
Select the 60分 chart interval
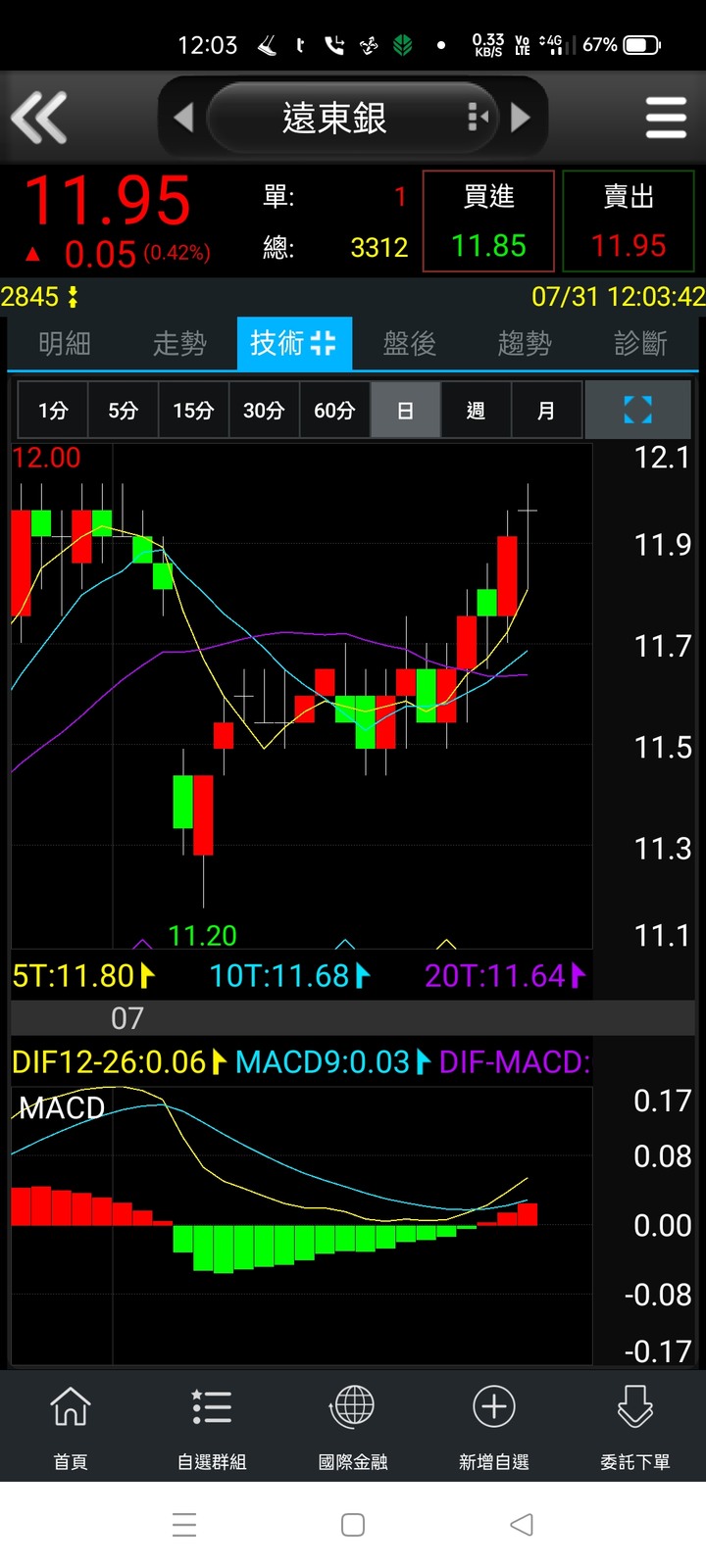click(334, 410)
